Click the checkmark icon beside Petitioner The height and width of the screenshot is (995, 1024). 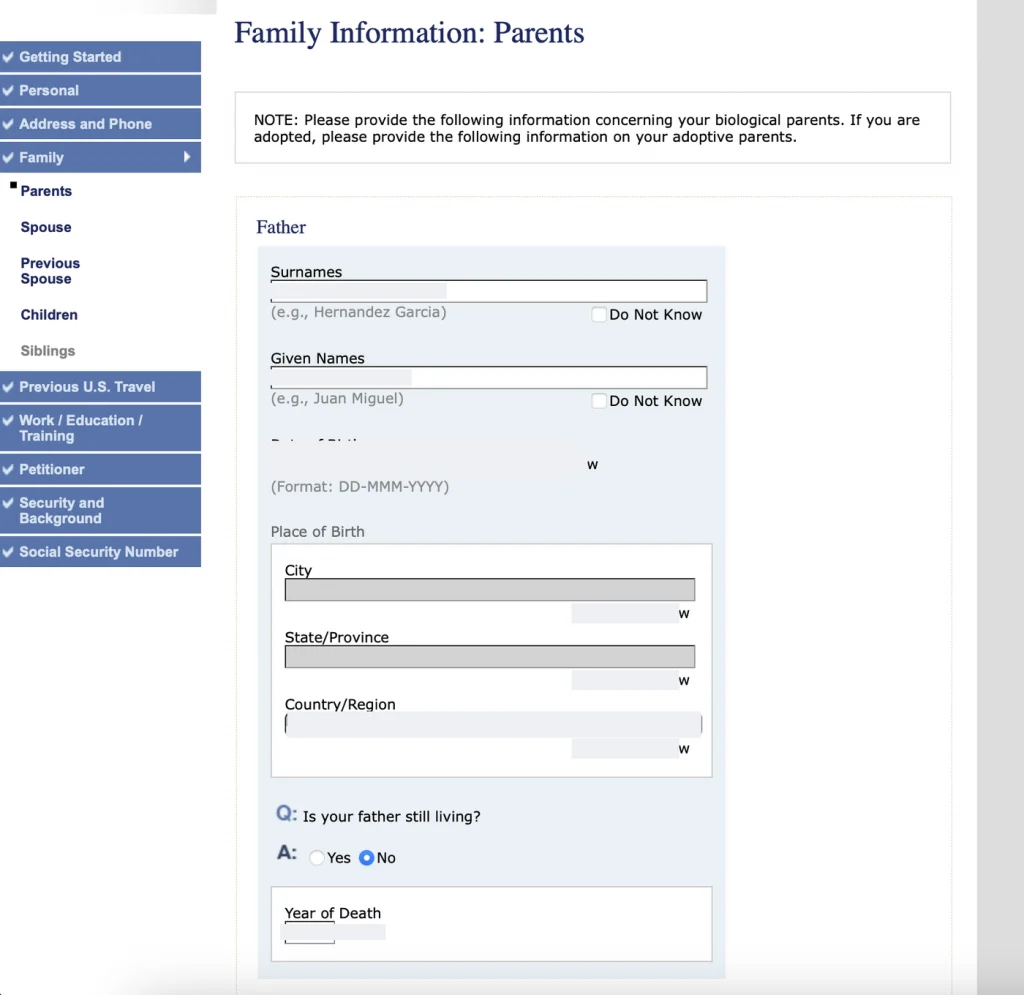tap(8, 469)
